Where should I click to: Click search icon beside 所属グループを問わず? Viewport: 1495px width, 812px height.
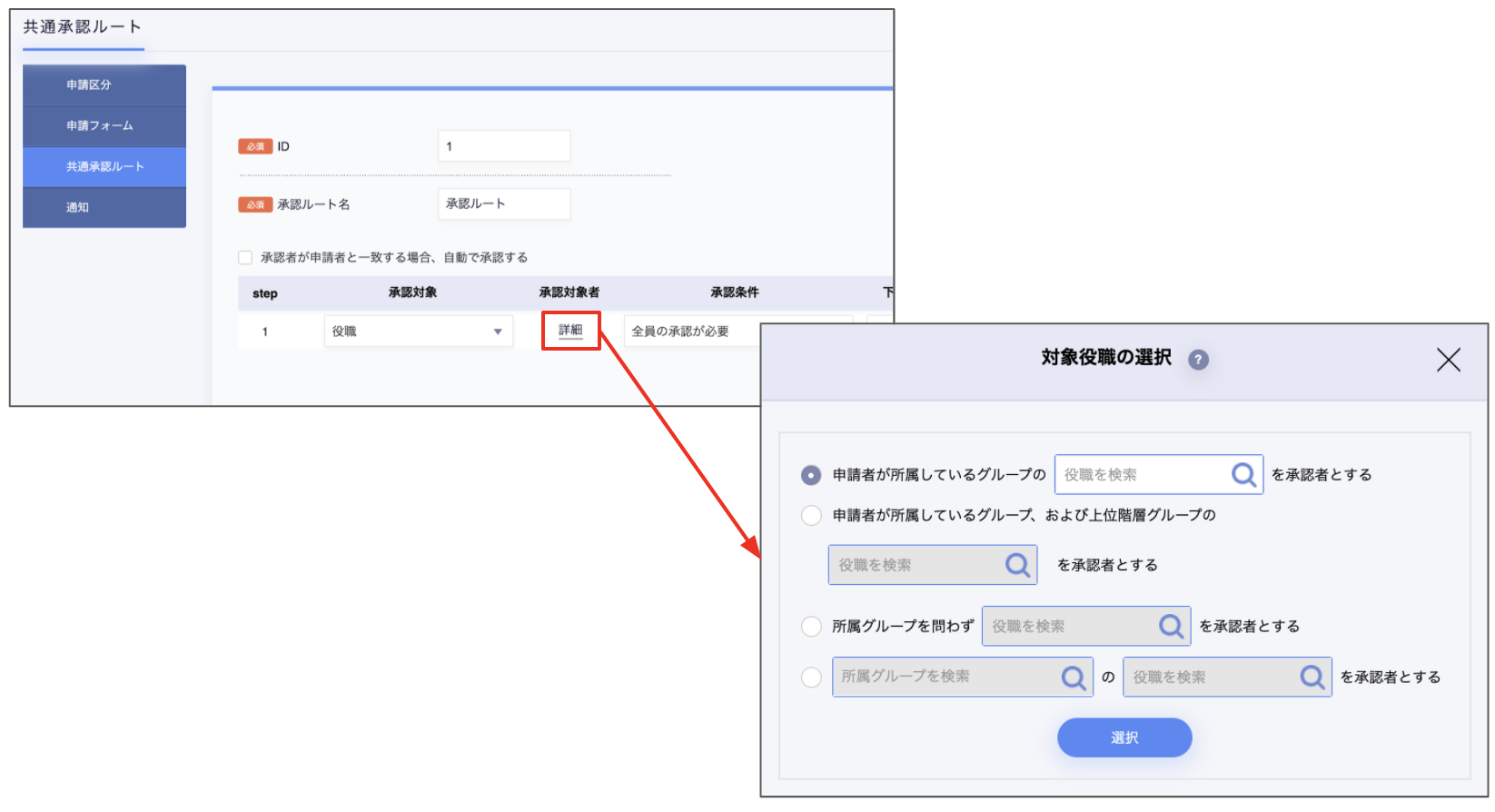[1171, 626]
